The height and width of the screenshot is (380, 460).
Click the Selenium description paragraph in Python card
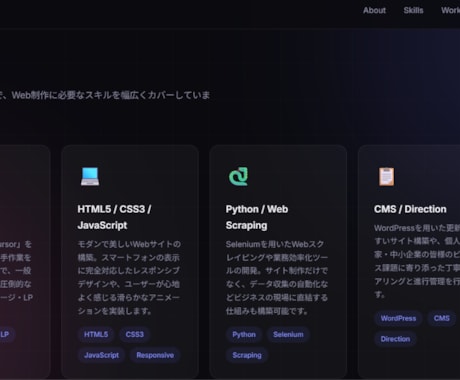[x=277, y=277]
